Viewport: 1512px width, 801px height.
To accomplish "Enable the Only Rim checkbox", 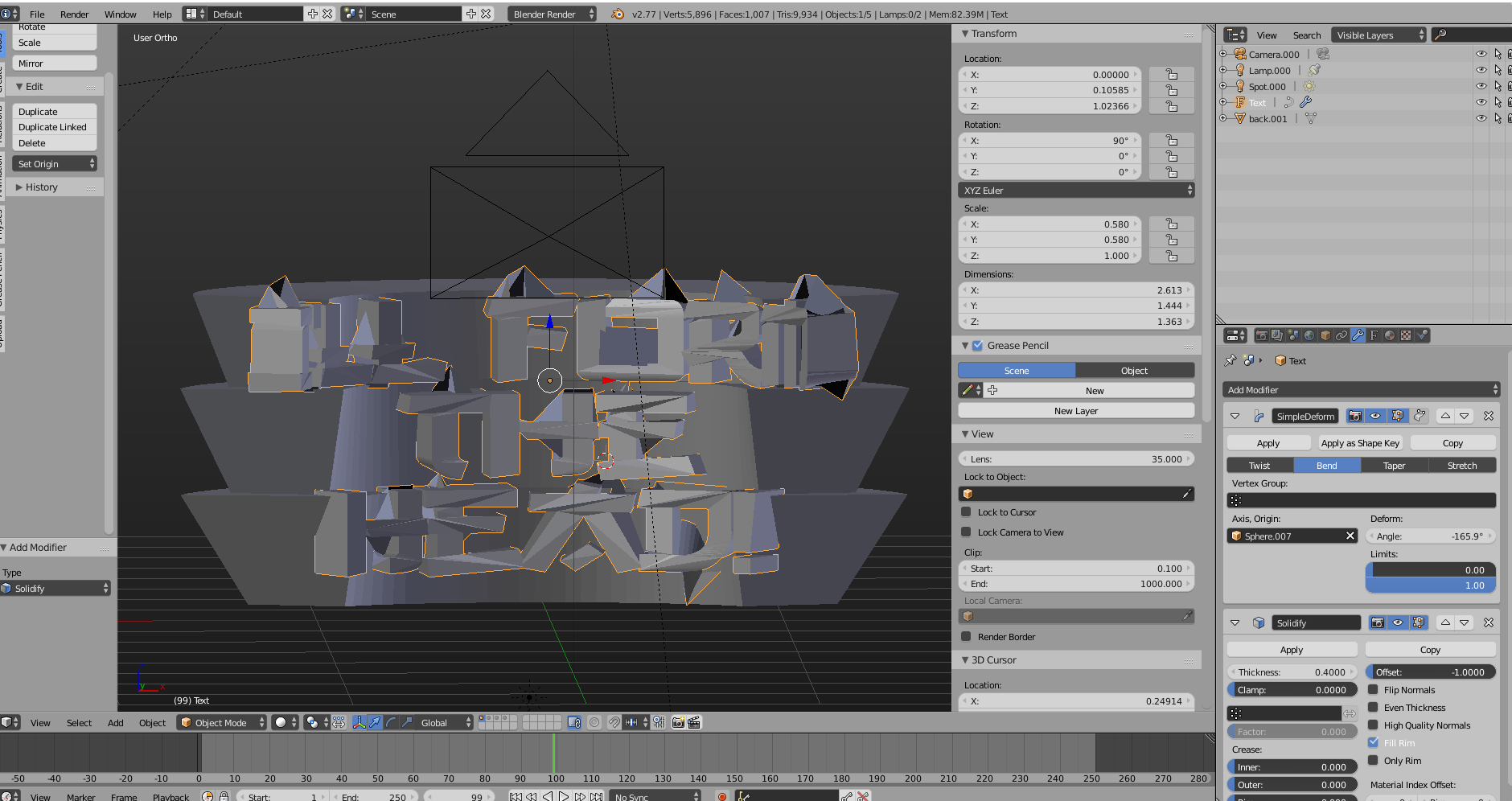I will pyautogui.click(x=1373, y=760).
